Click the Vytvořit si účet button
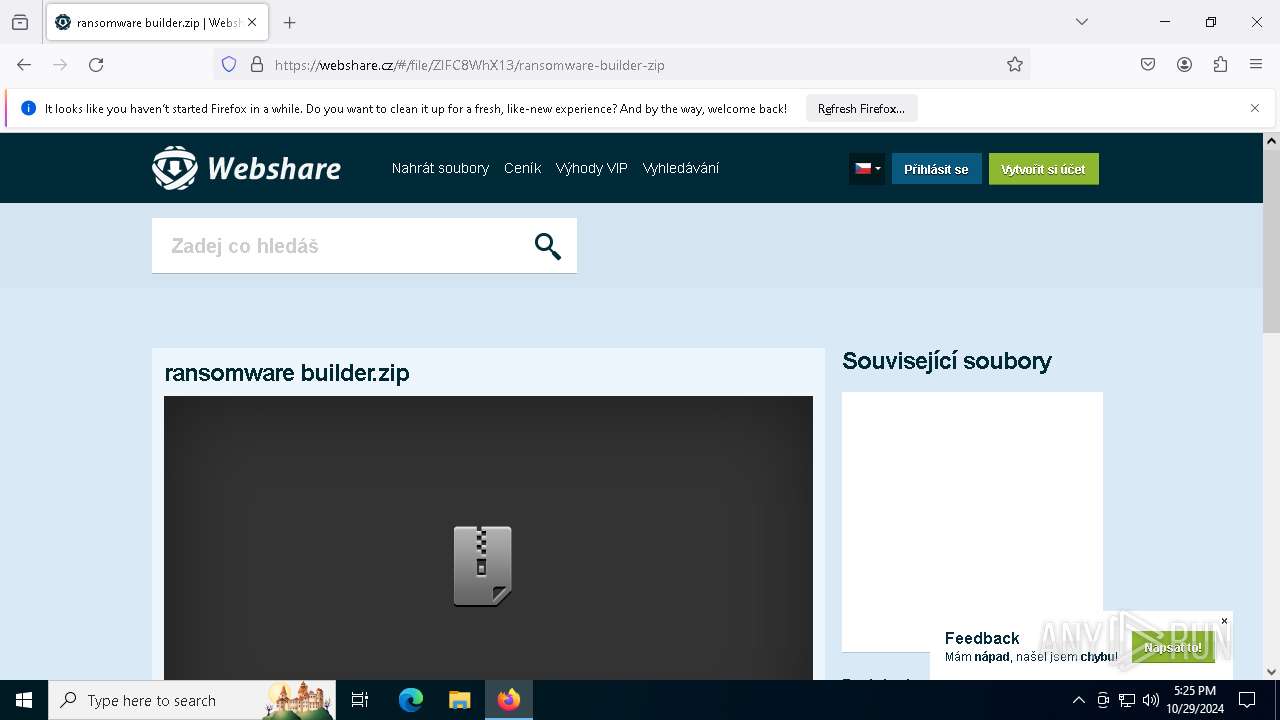This screenshot has width=1280, height=720. point(1043,169)
